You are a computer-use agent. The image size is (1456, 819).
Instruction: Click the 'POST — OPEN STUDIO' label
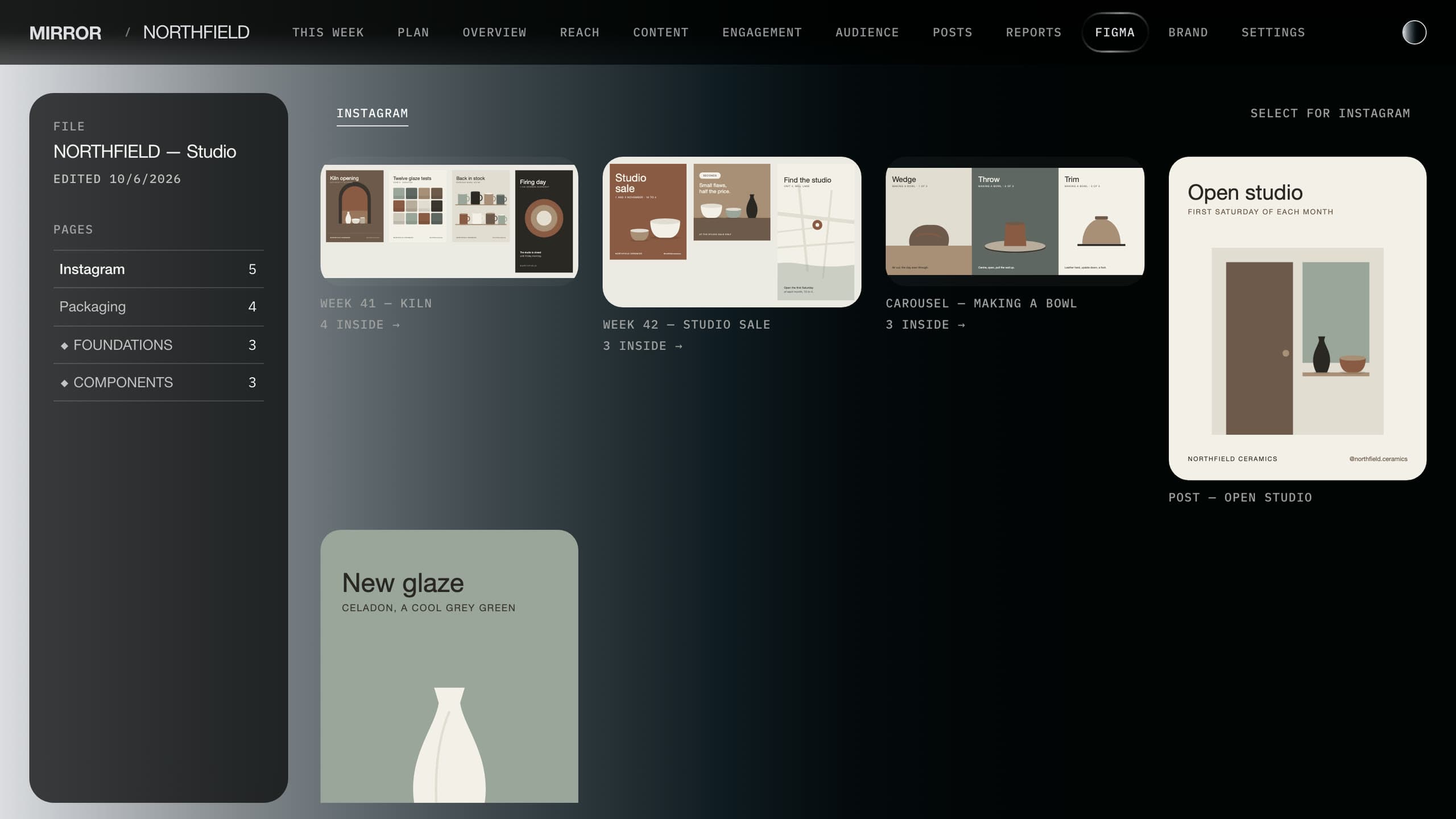[1240, 498]
